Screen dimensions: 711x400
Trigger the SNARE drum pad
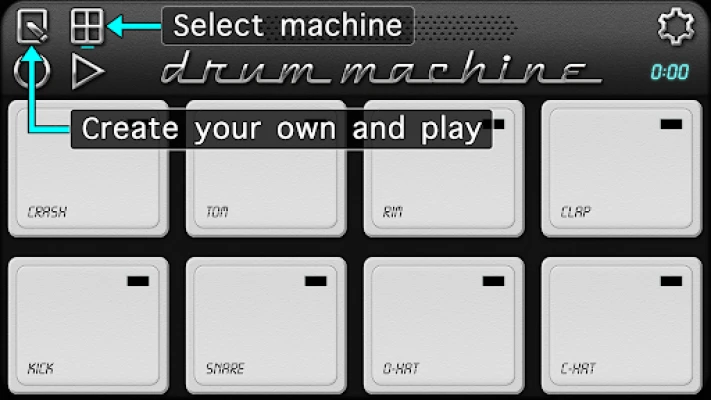(x=266, y=325)
